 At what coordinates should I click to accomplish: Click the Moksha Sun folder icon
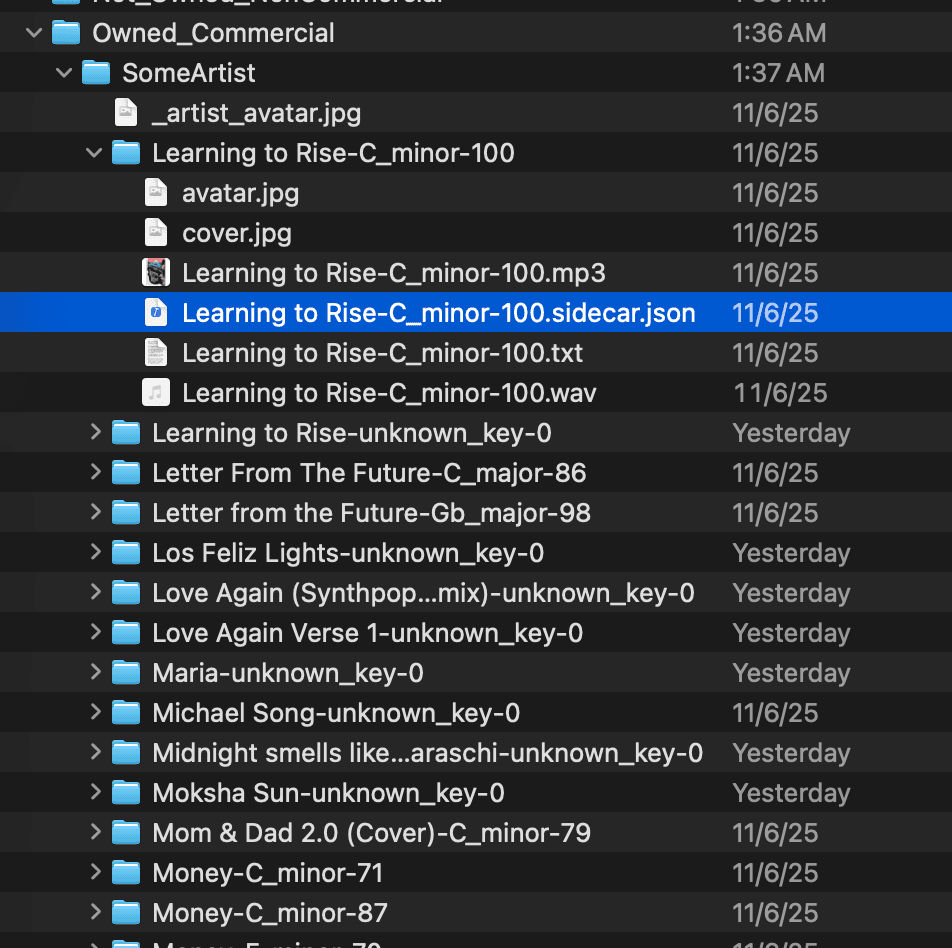click(x=125, y=793)
